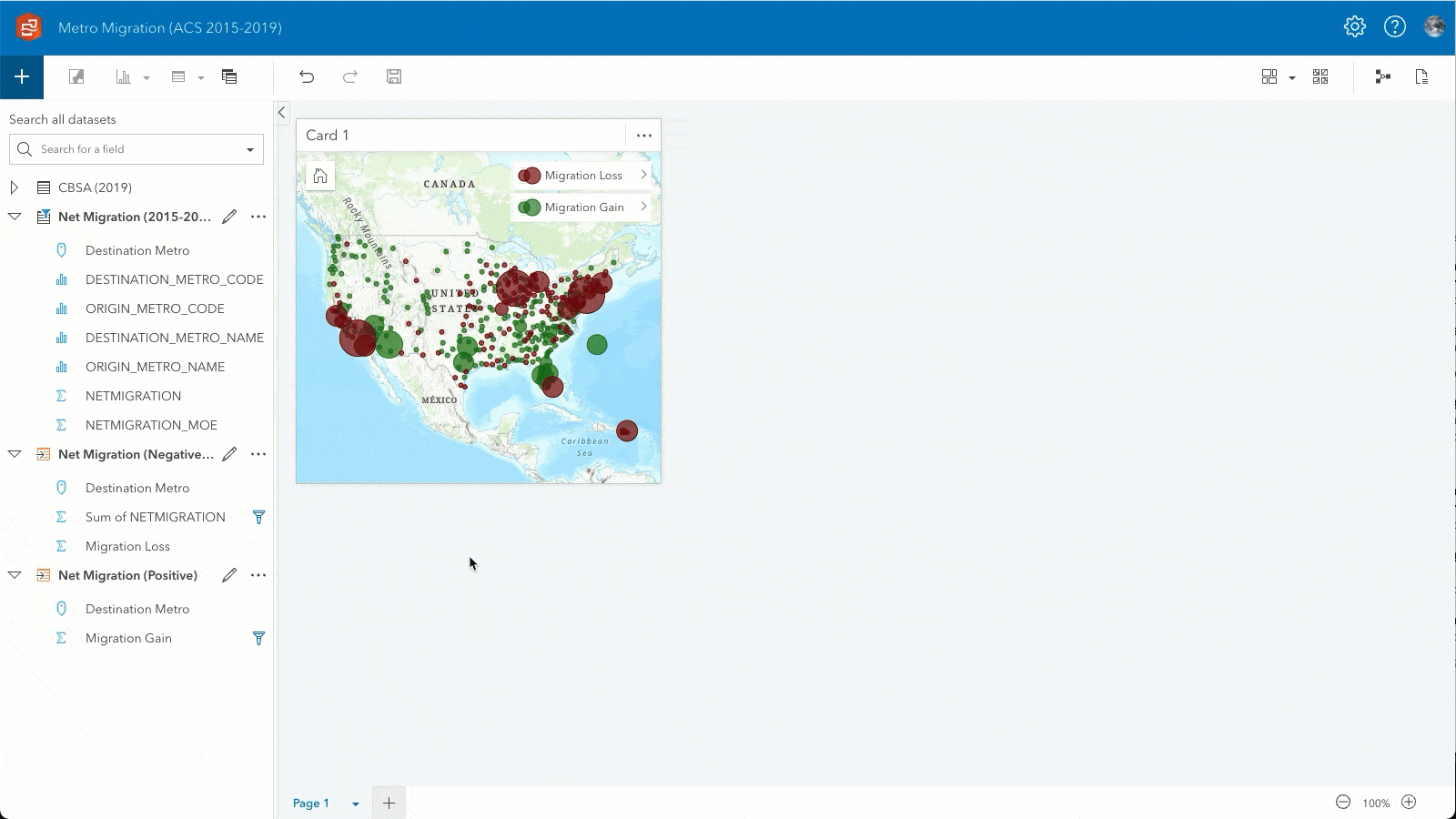
Task: Click the basemaps grid icon
Action: [1269, 77]
